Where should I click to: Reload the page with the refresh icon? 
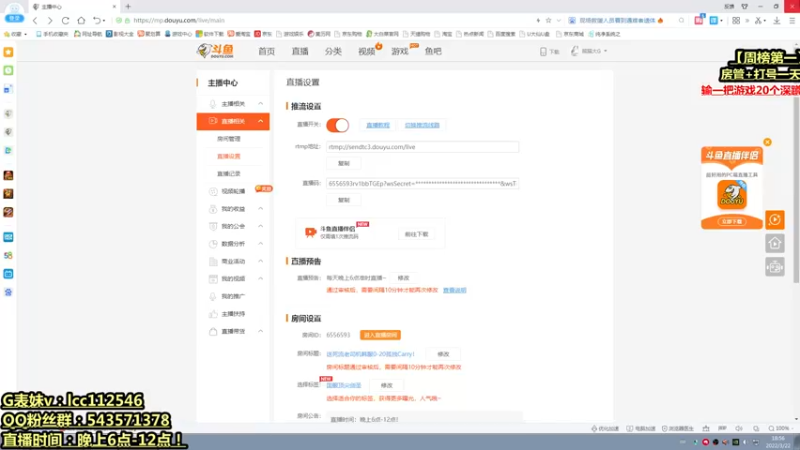pos(65,20)
